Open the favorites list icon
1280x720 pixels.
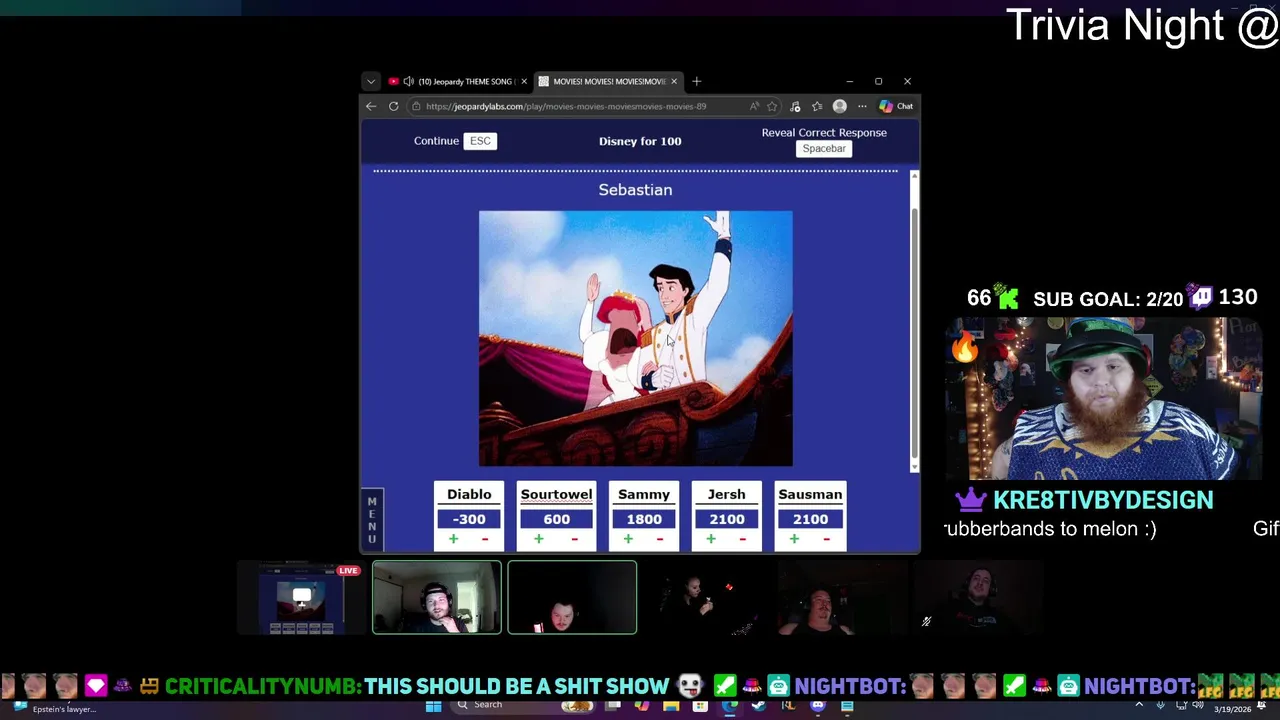tap(817, 106)
